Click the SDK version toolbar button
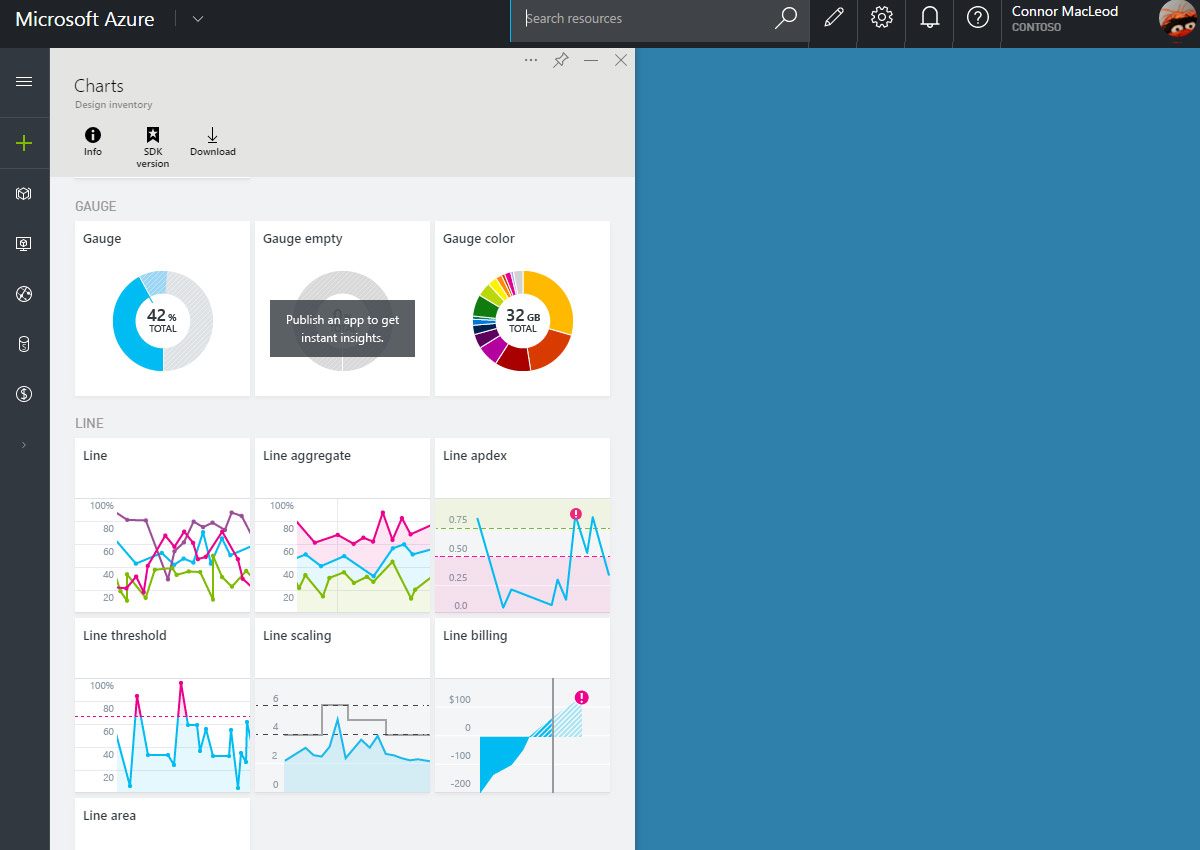The height and width of the screenshot is (850, 1200). [x=152, y=147]
